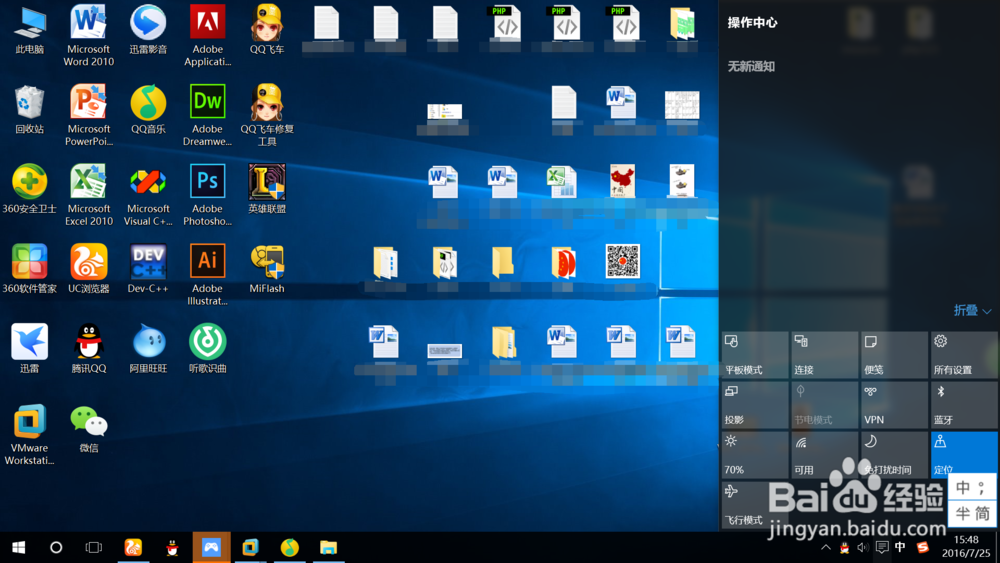Toggle VPN quick action tile

[893, 405]
